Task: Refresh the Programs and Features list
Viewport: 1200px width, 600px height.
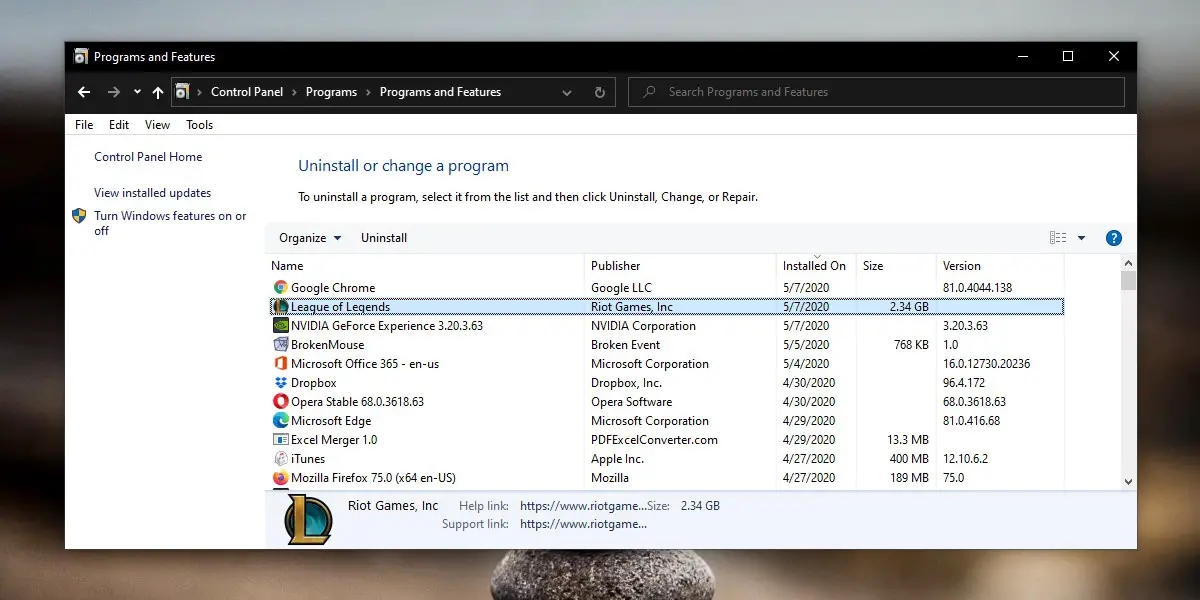Action: click(x=600, y=92)
